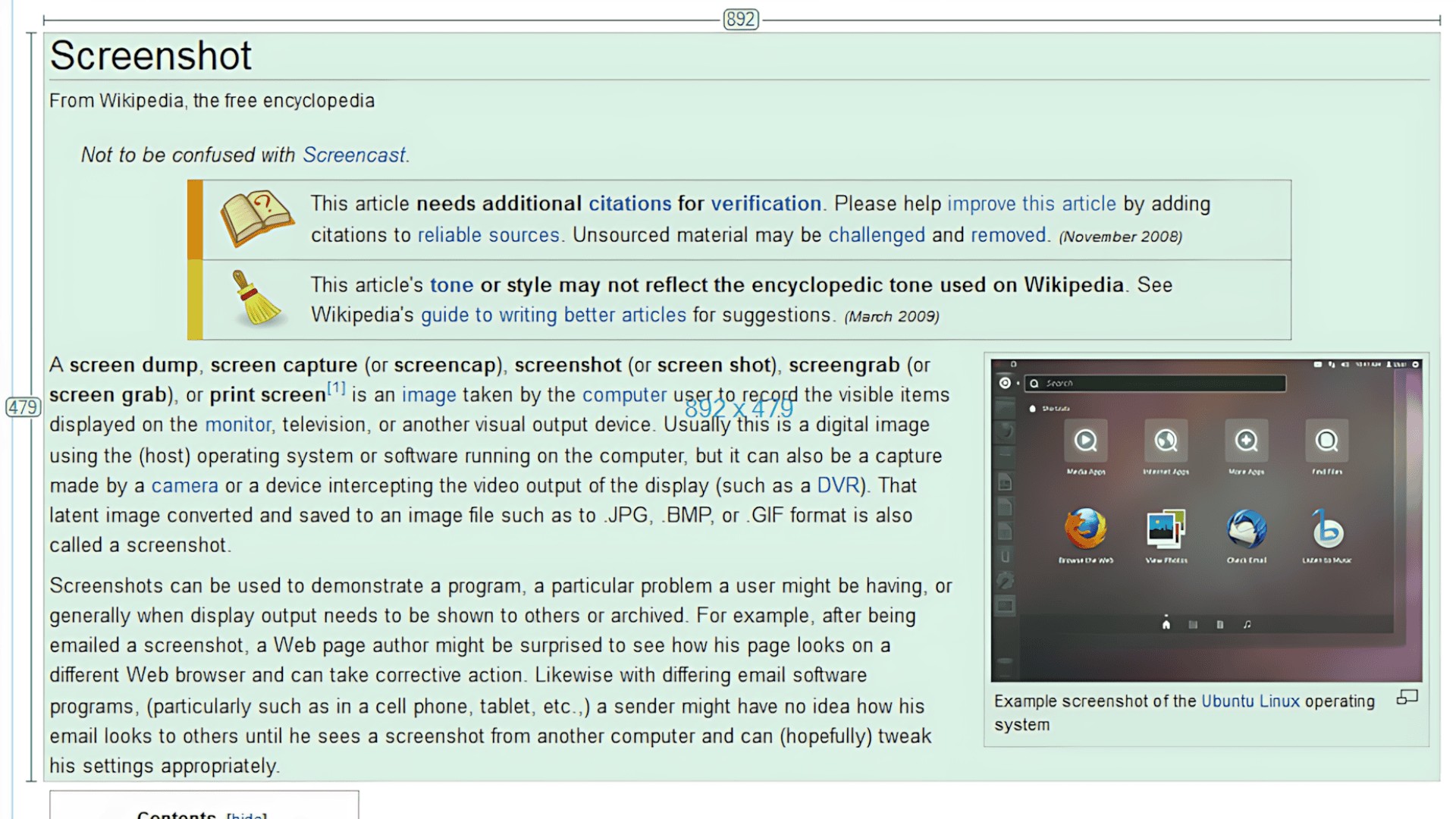
Task: Click the enlarge thumbnail icon below the image
Action: 1407,697
